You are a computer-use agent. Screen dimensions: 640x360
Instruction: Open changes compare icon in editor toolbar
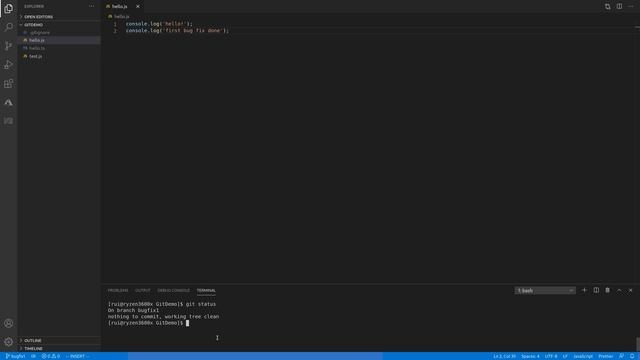(x=608, y=7)
